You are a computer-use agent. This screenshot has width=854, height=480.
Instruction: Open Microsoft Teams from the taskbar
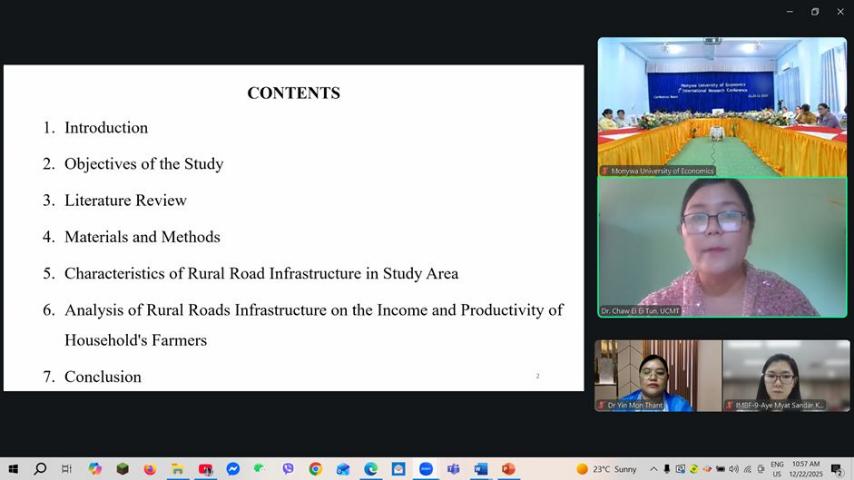[453, 469]
